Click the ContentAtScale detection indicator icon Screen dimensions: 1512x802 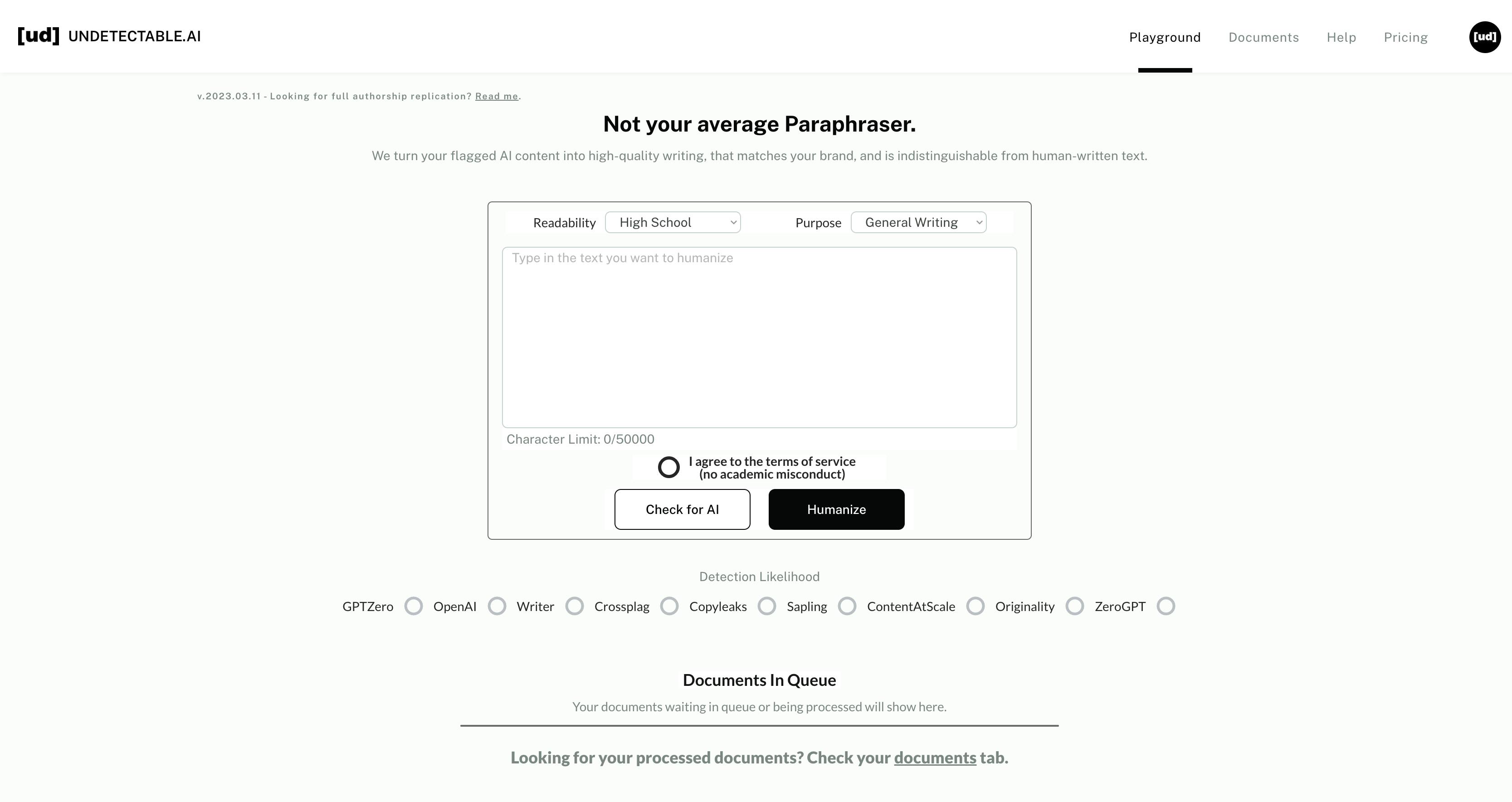click(x=975, y=606)
